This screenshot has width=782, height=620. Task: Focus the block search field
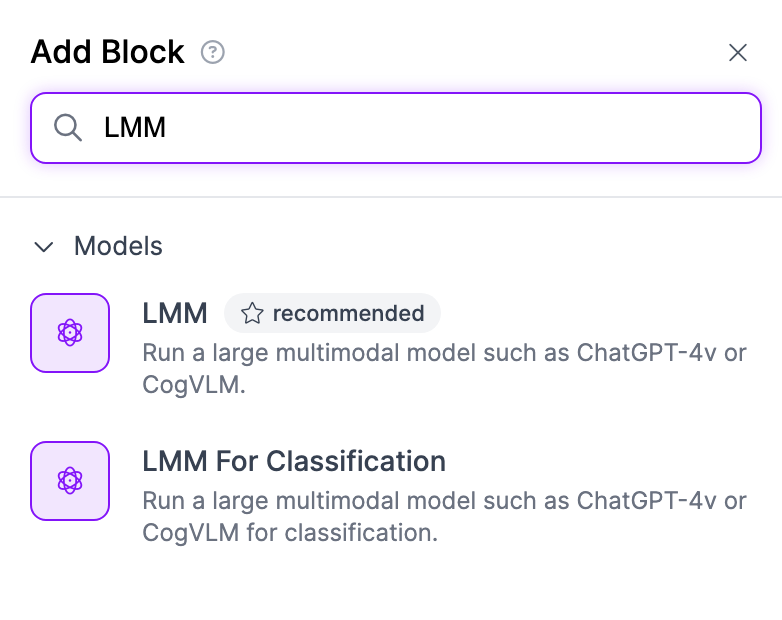[395, 128]
